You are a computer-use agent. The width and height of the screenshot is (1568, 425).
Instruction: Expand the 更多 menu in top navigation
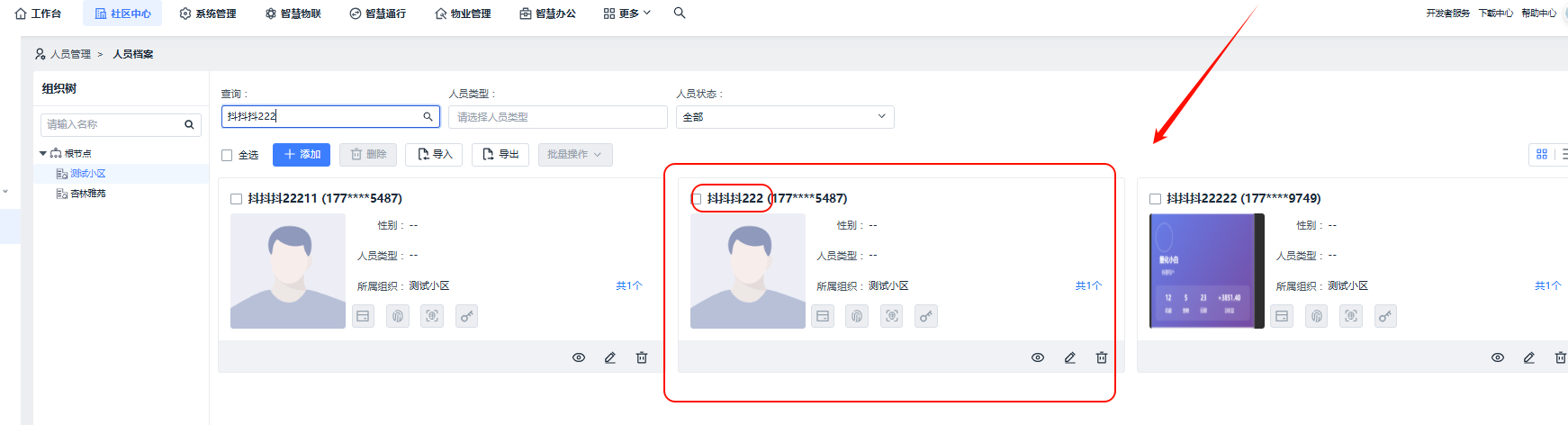click(627, 14)
